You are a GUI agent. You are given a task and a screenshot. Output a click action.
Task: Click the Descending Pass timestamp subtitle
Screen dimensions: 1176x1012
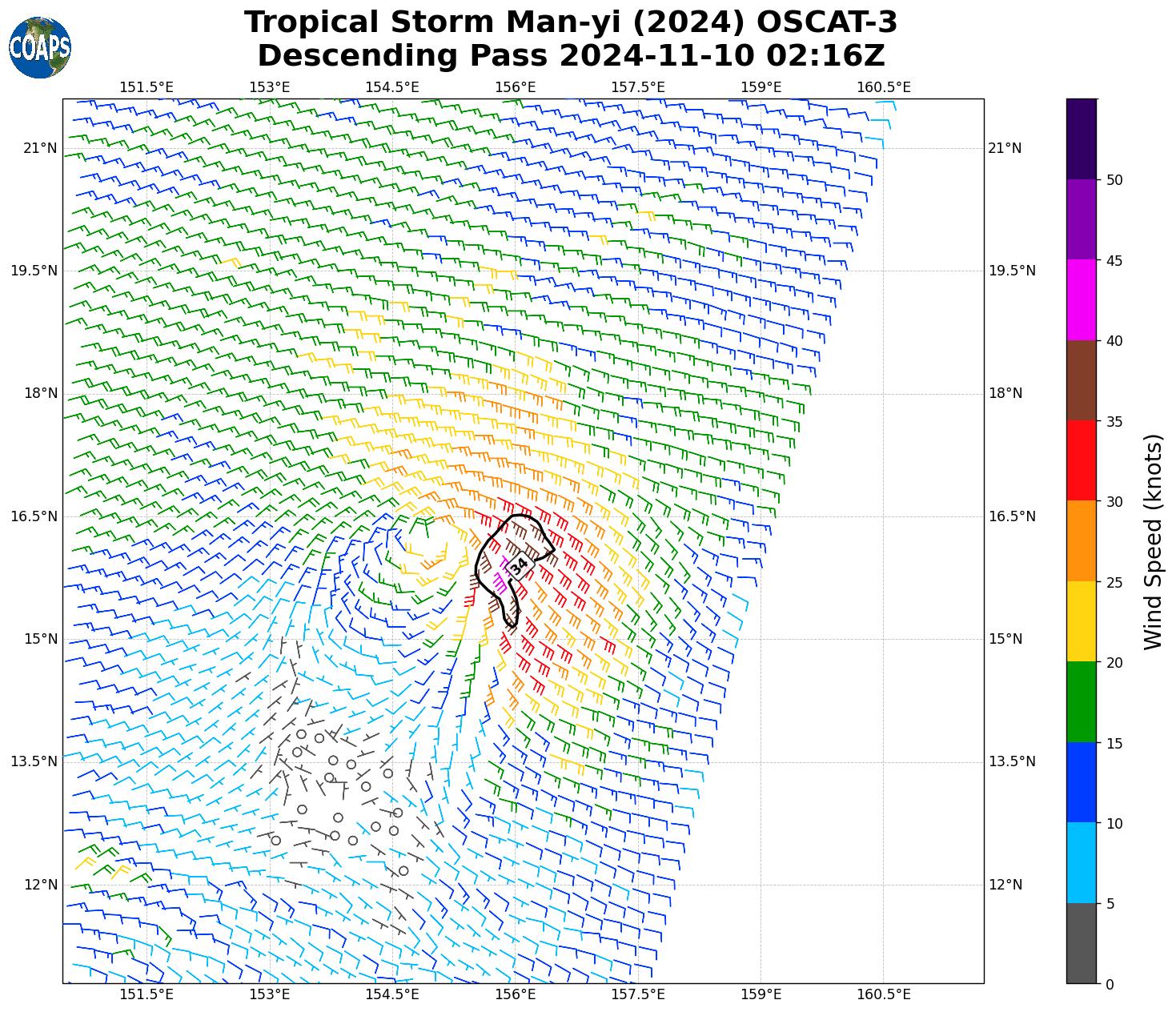(570, 56)
